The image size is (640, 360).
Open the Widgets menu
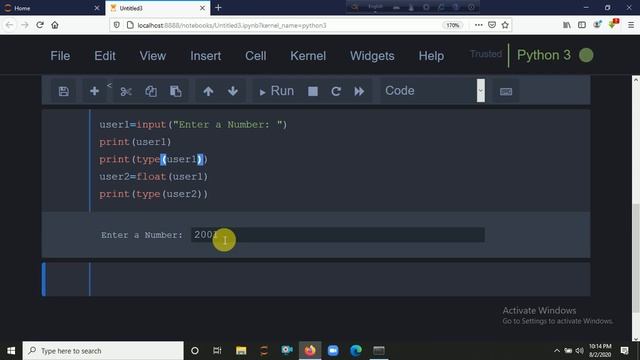[372, 56]
